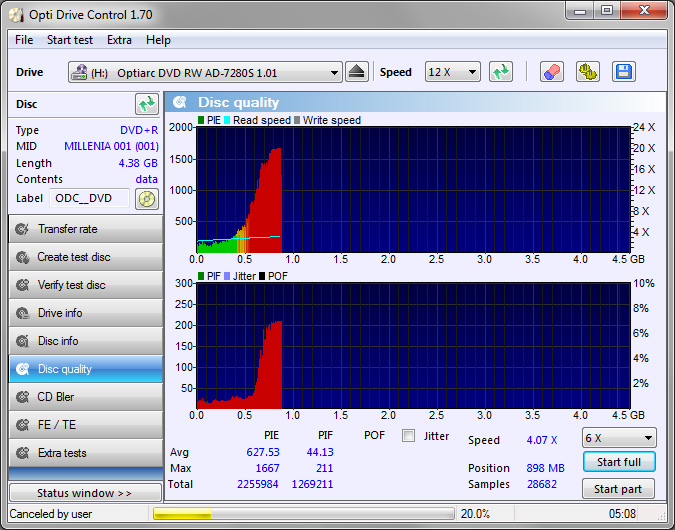Open the Start test menu
This screenshot has height=530, width=675.
[70, 40]
